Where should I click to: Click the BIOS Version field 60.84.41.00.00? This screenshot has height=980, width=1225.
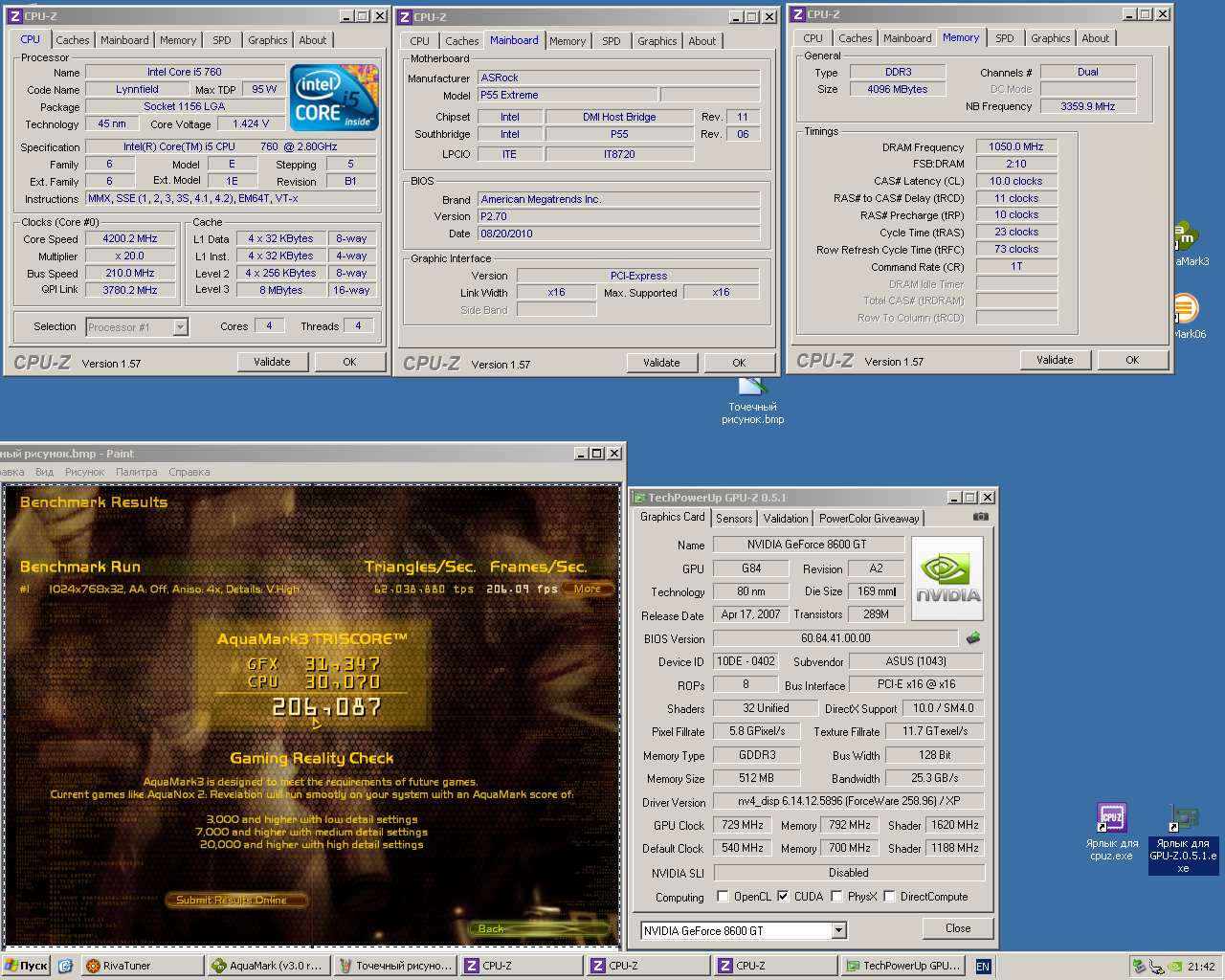(x=835, y=638)
